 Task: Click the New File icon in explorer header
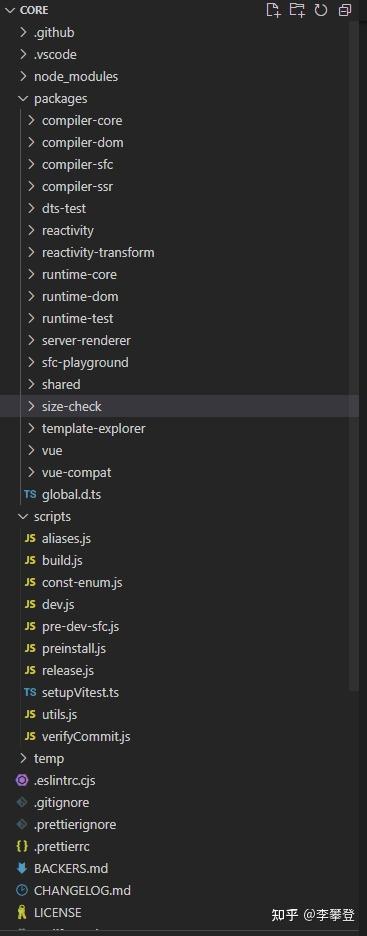click(x=273, y=10)
